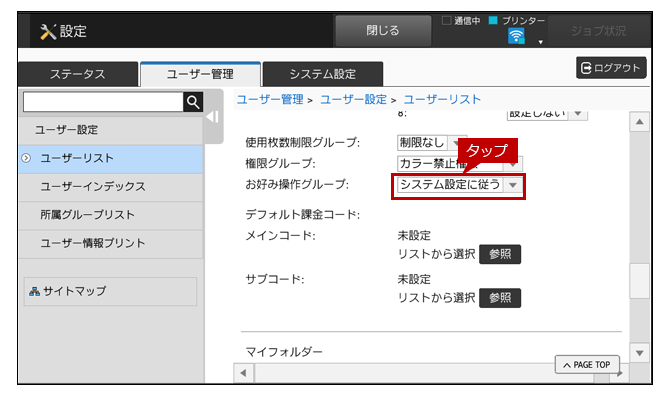Image resolution: width=670 pixels, height=396 pixels.
Task: Switch to the ステータス tab
Action: pyautogui.click(x=78, y=74)
